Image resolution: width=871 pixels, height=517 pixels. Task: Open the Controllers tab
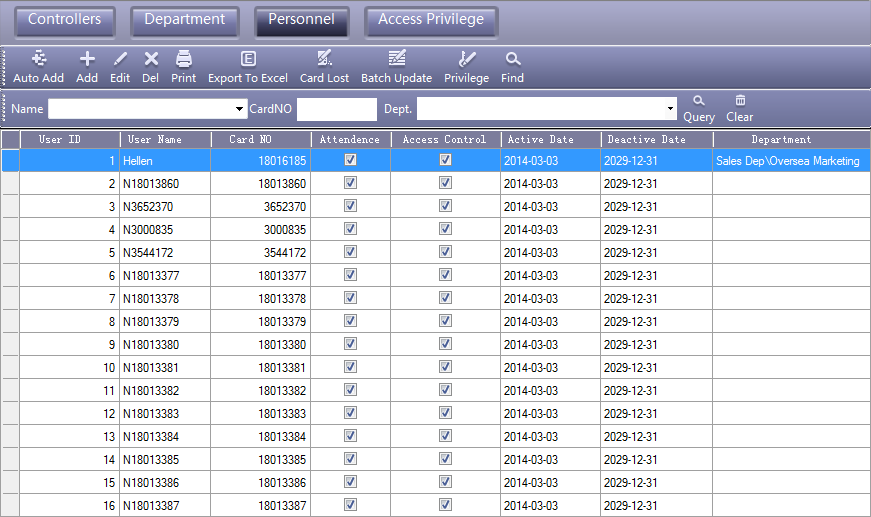point(65,22)
